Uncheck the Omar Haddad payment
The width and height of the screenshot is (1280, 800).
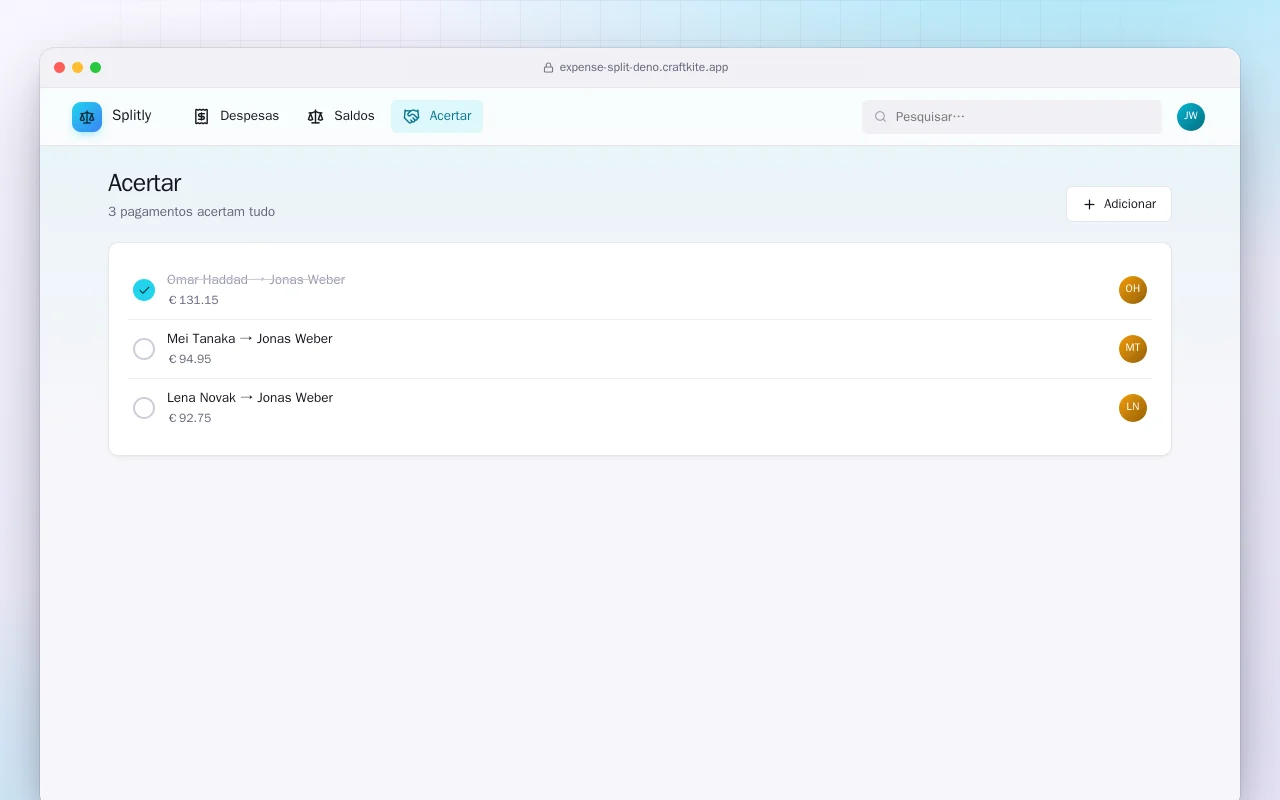tap(144, 290)
